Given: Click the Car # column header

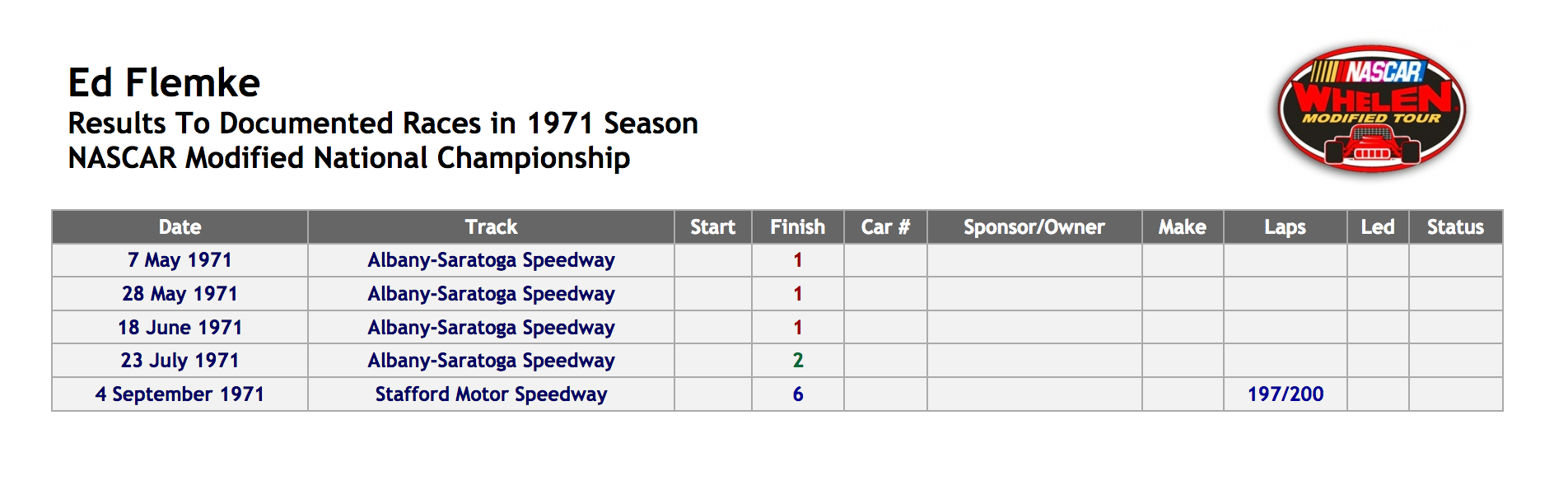Looking at the screenshot, I should (x=885, y=227).
